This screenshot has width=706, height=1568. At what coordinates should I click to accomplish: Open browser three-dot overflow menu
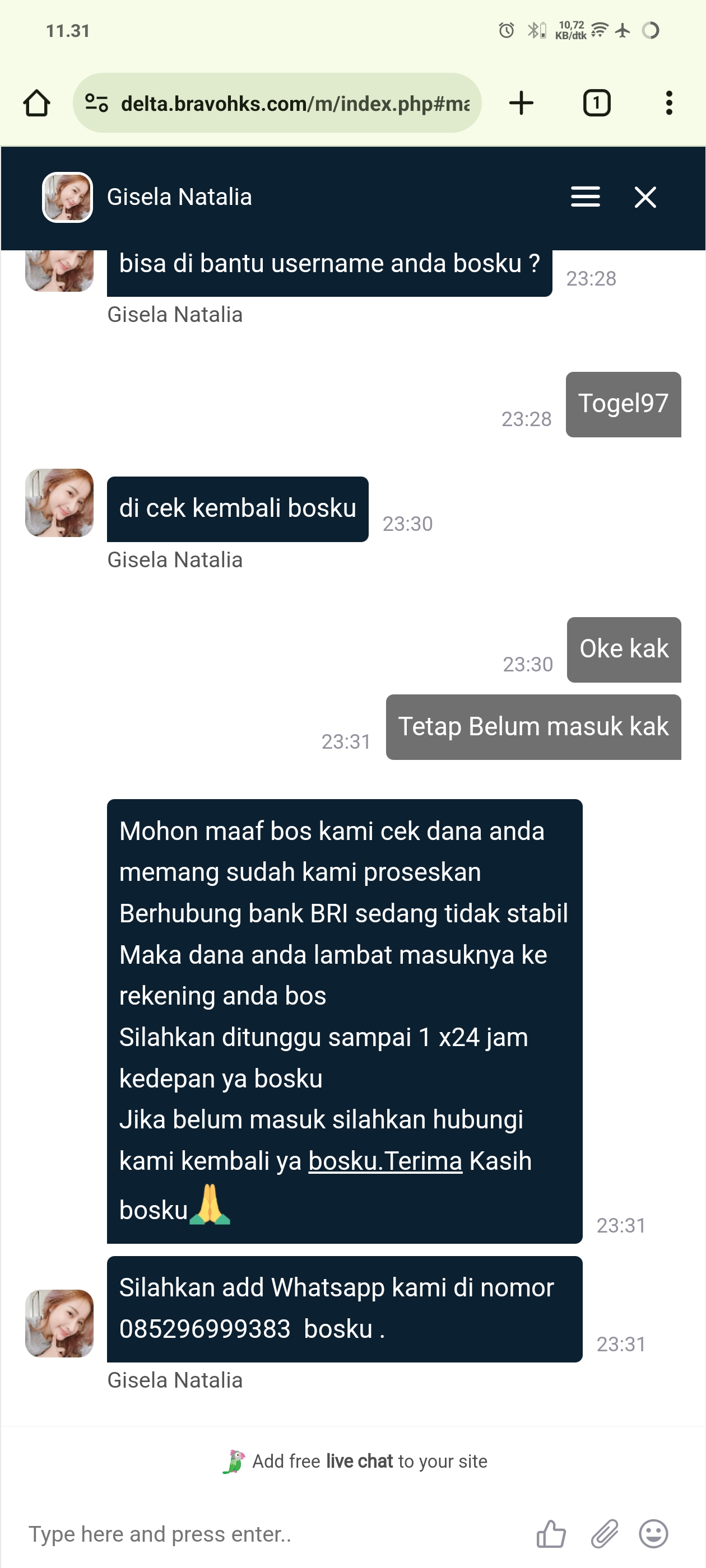tap(669, 103)
